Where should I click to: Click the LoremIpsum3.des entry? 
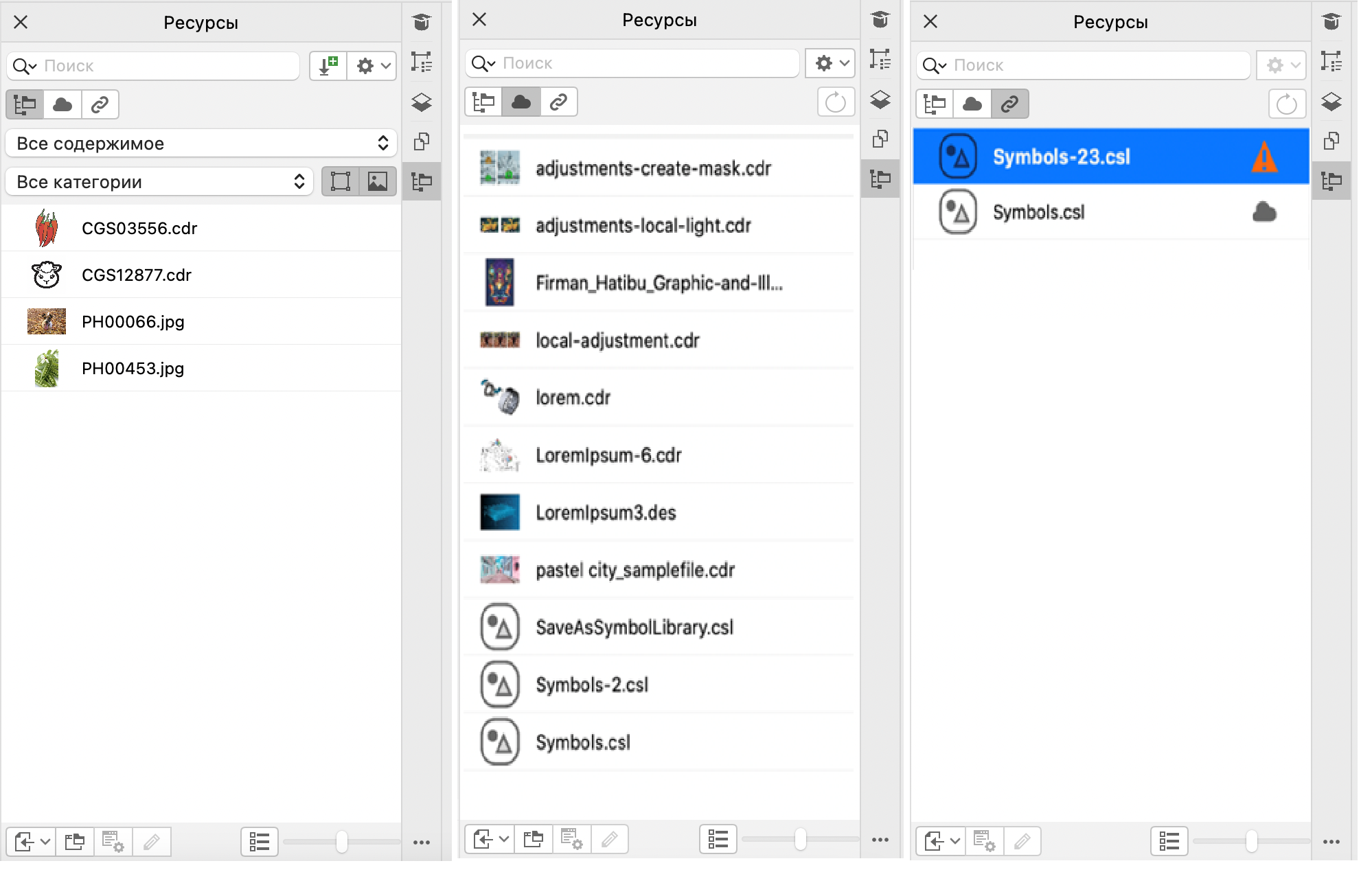coord(605,513)
